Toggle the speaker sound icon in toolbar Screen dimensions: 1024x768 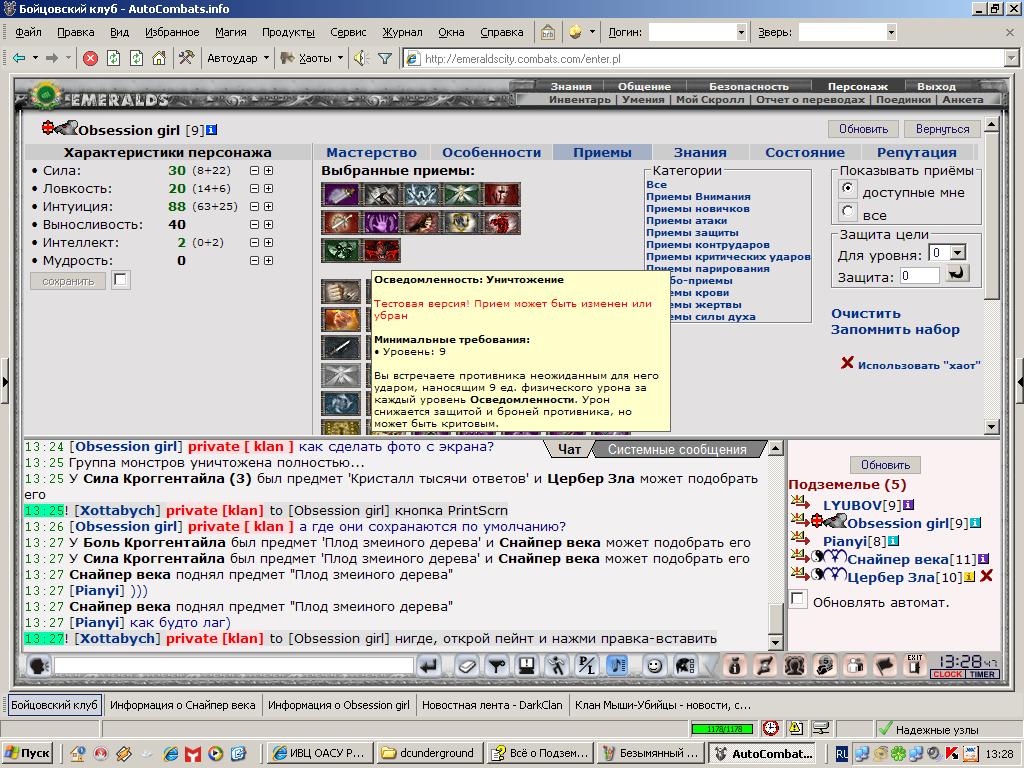tap(361, 59)
